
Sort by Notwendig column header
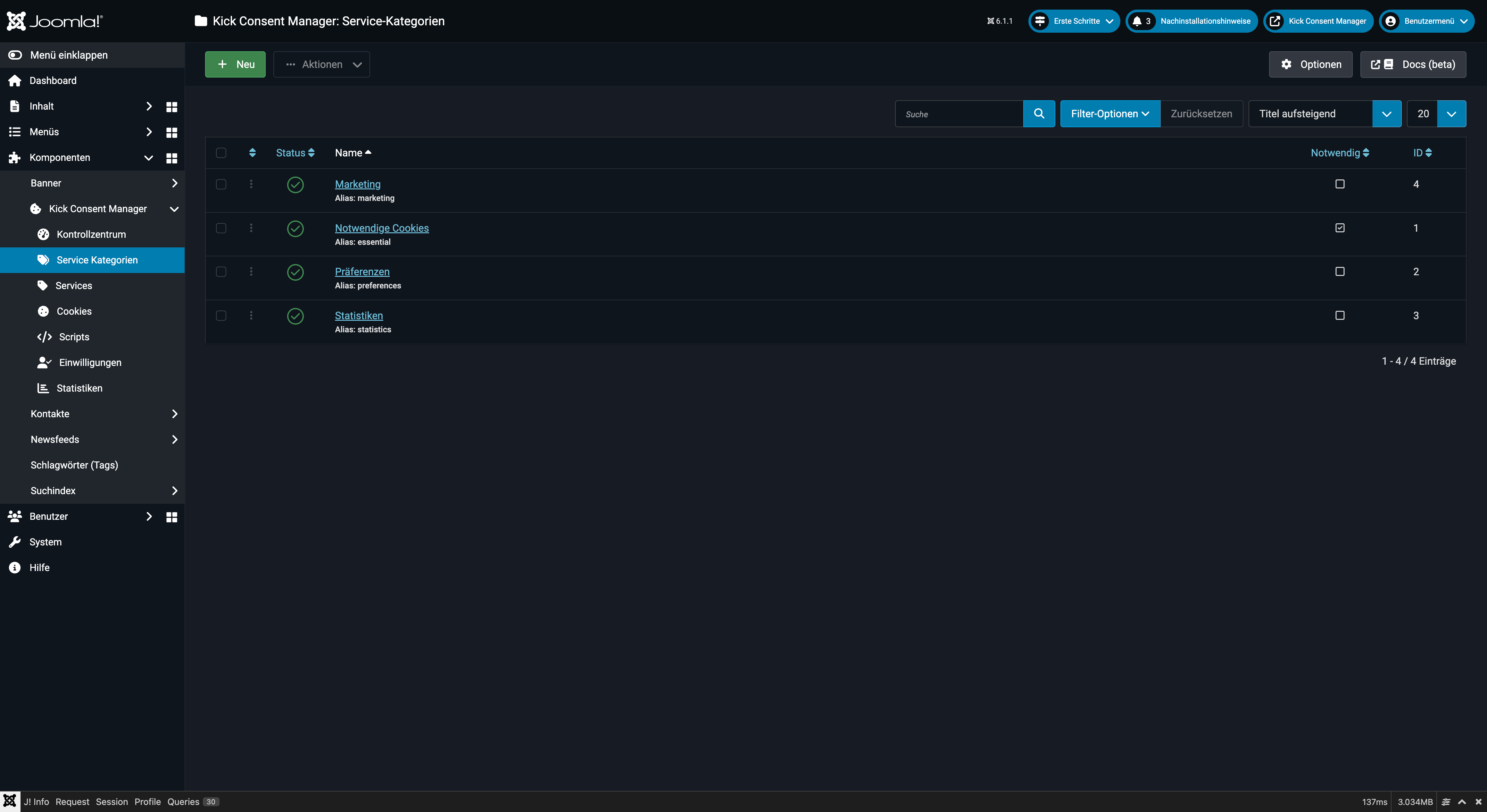pos(1340,153)
